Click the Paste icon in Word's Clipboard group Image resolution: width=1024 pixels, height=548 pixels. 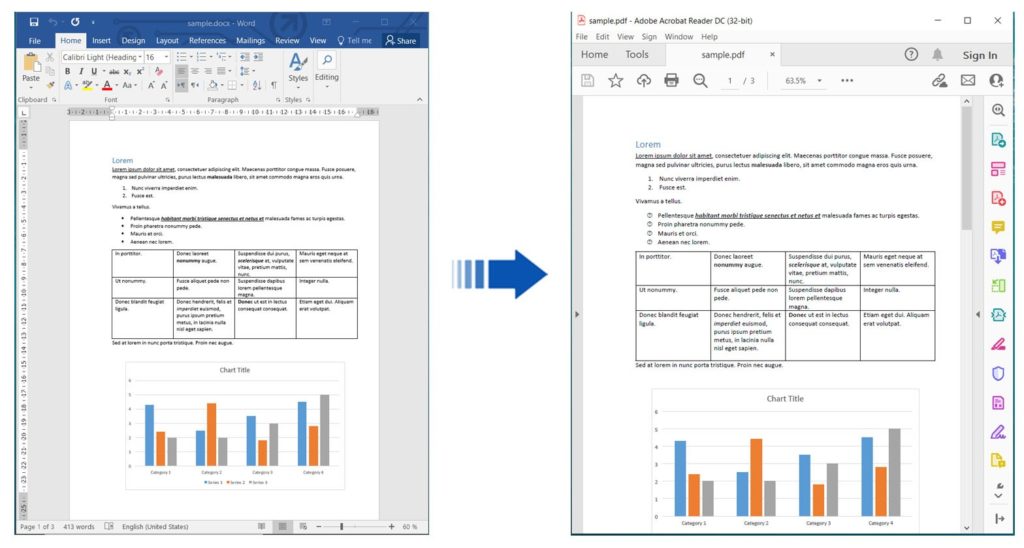[31, 66]
